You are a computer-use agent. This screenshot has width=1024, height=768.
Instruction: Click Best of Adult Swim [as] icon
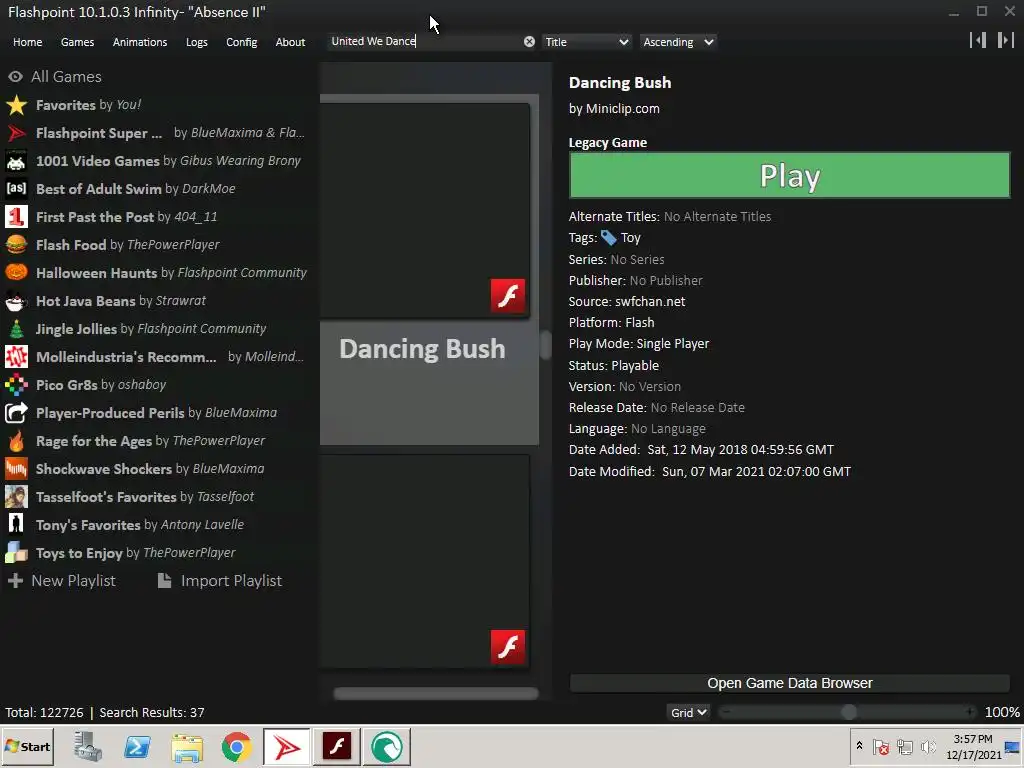click(16, 189)
